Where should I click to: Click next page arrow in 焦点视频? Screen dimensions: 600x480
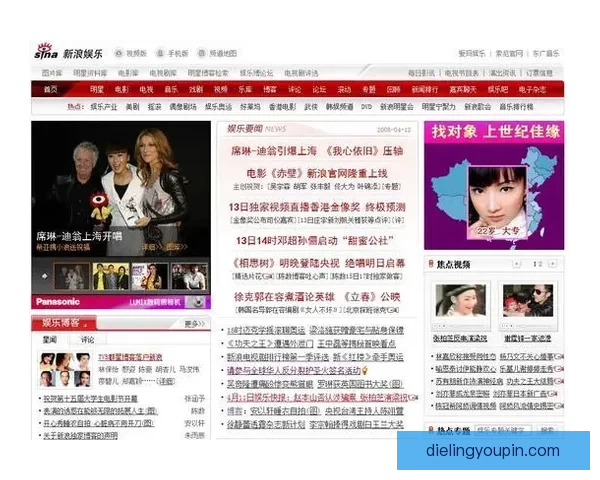[x=552, y=264]
